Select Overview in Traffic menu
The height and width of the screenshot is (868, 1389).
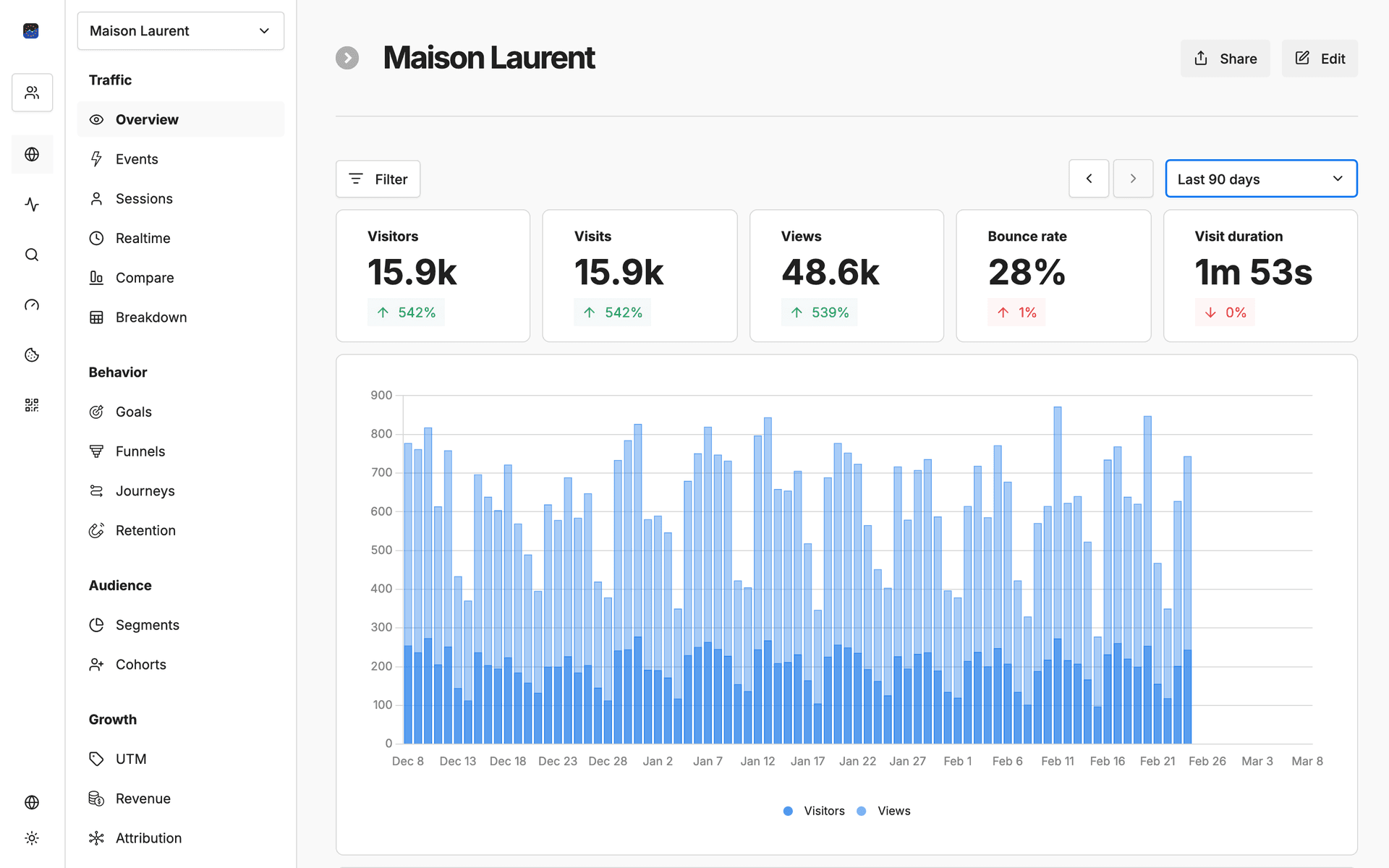click(181, 119)
